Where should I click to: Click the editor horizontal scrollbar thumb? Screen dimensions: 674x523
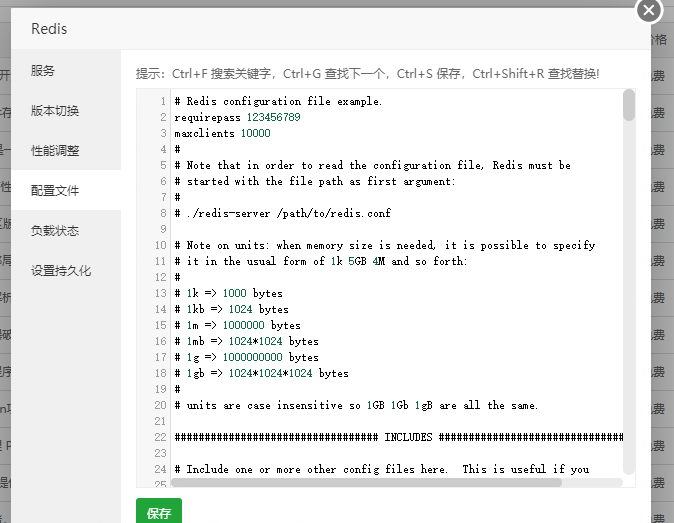point(366,482)
